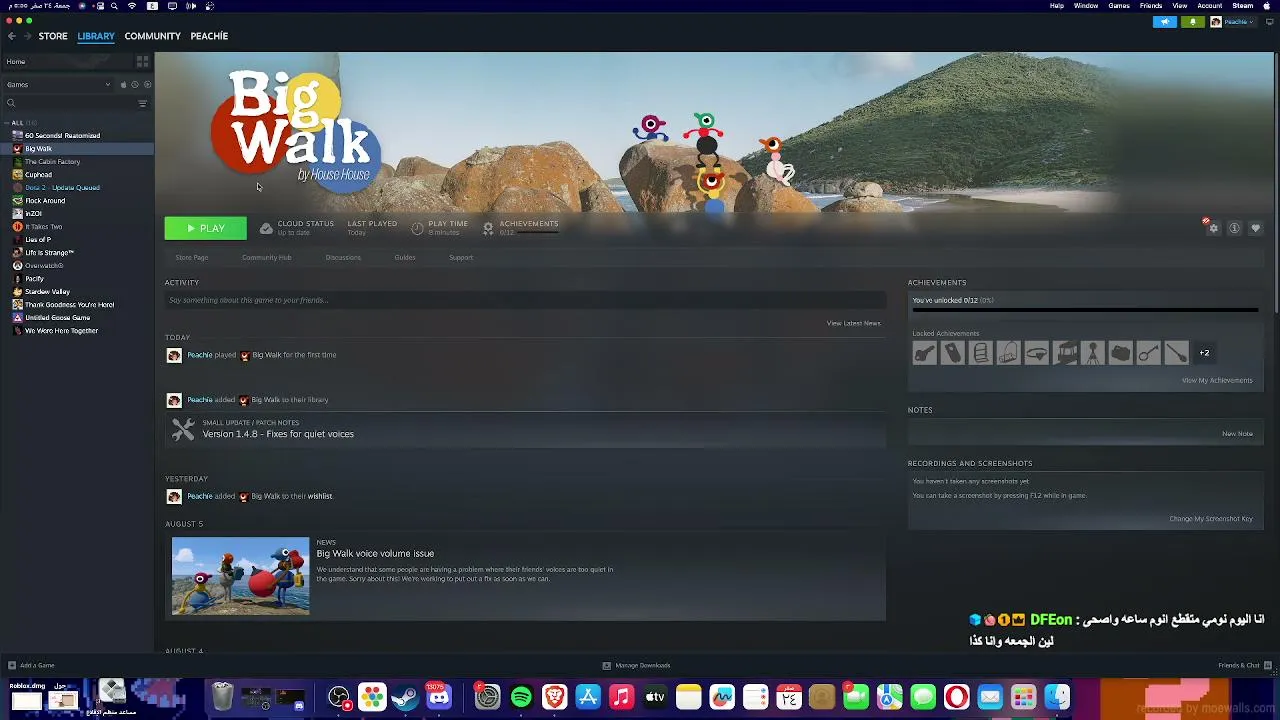The image size is (1280, 720).
Task: Click View Latest News
Action: (853, 323)
